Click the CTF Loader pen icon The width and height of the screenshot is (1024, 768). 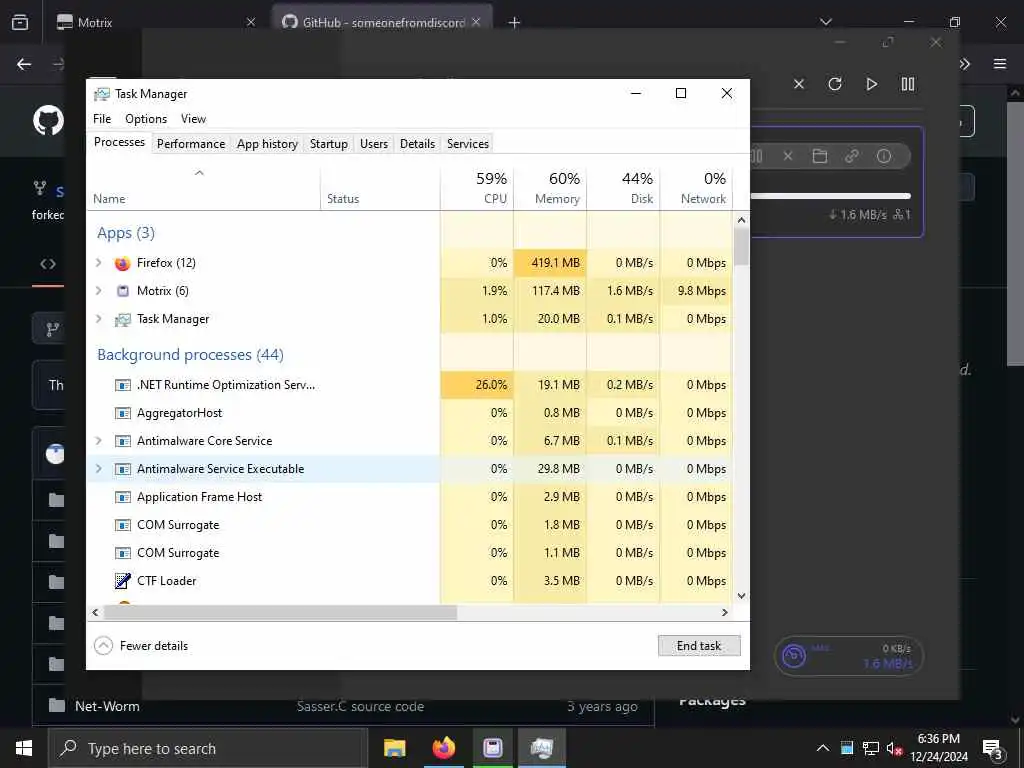click(x=122, y=581)
